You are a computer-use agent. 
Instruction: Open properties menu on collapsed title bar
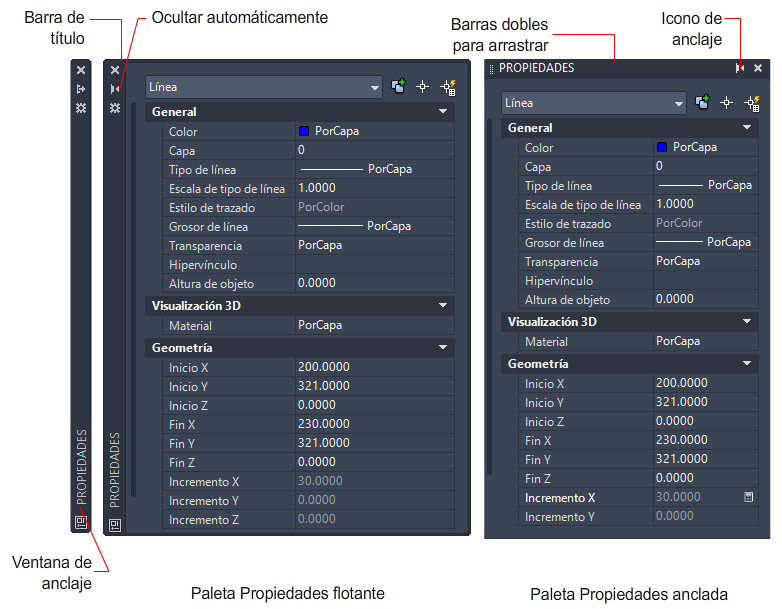coord(81,108)
